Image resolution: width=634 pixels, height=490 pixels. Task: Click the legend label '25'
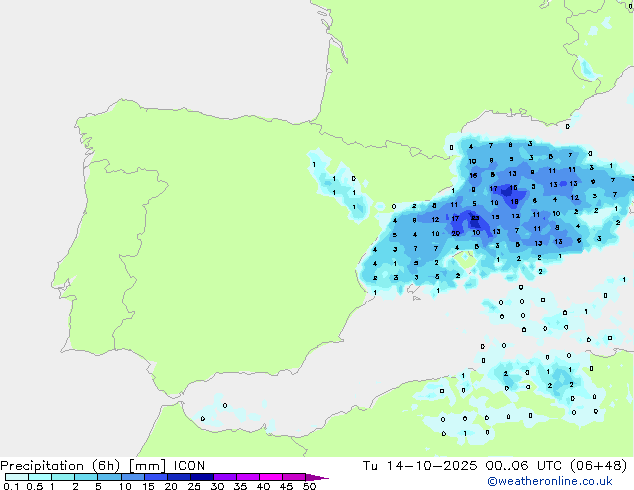tap(194, 486)
